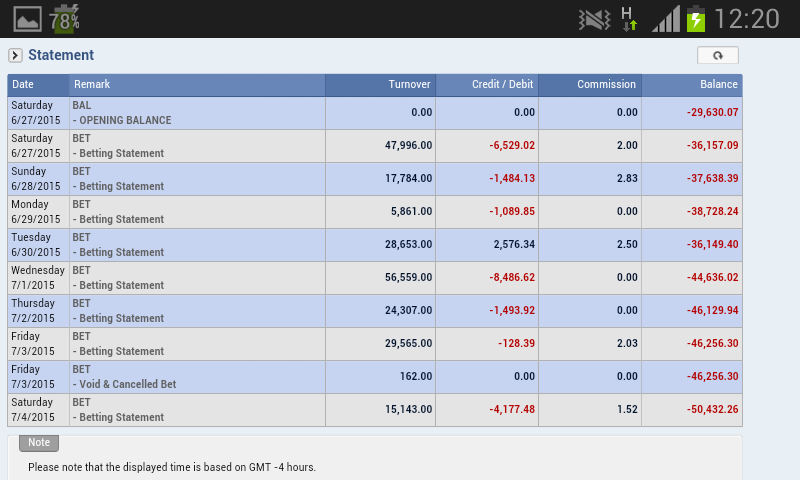Click the Statement heading title

(61, 55)
